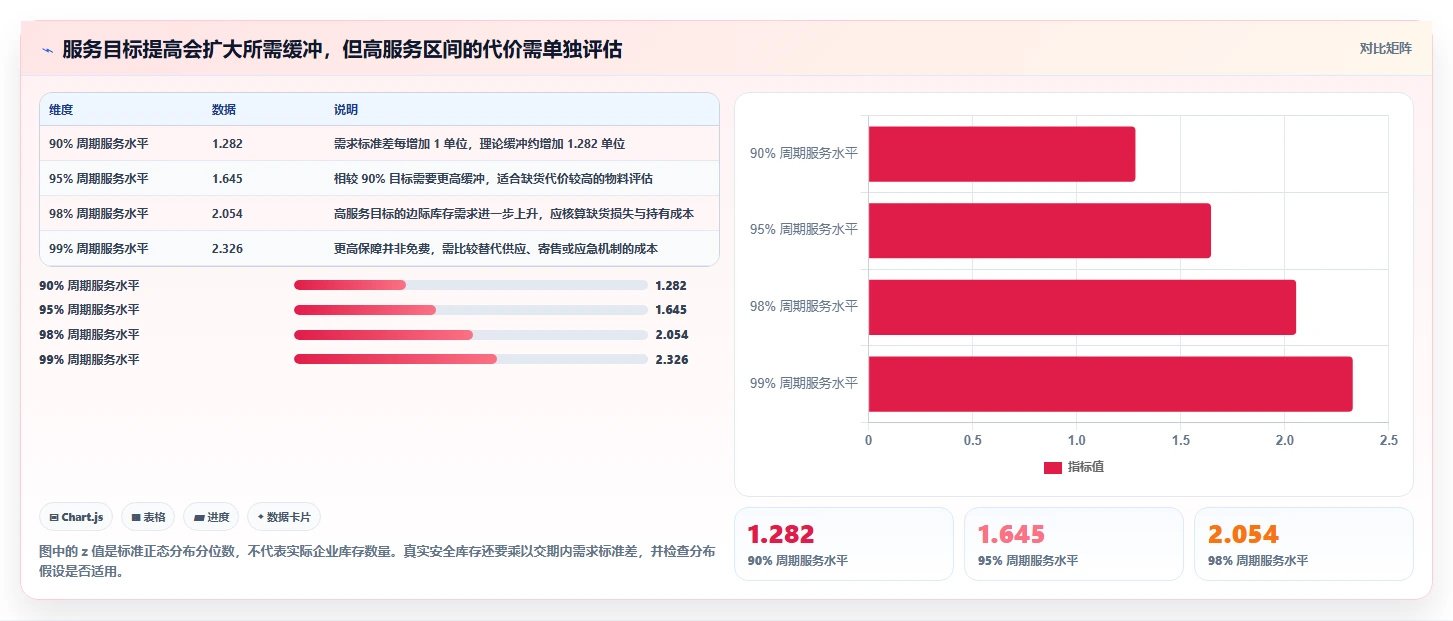Open the 1.282 data card
The image size is (1453, 621).
(844, 544)
